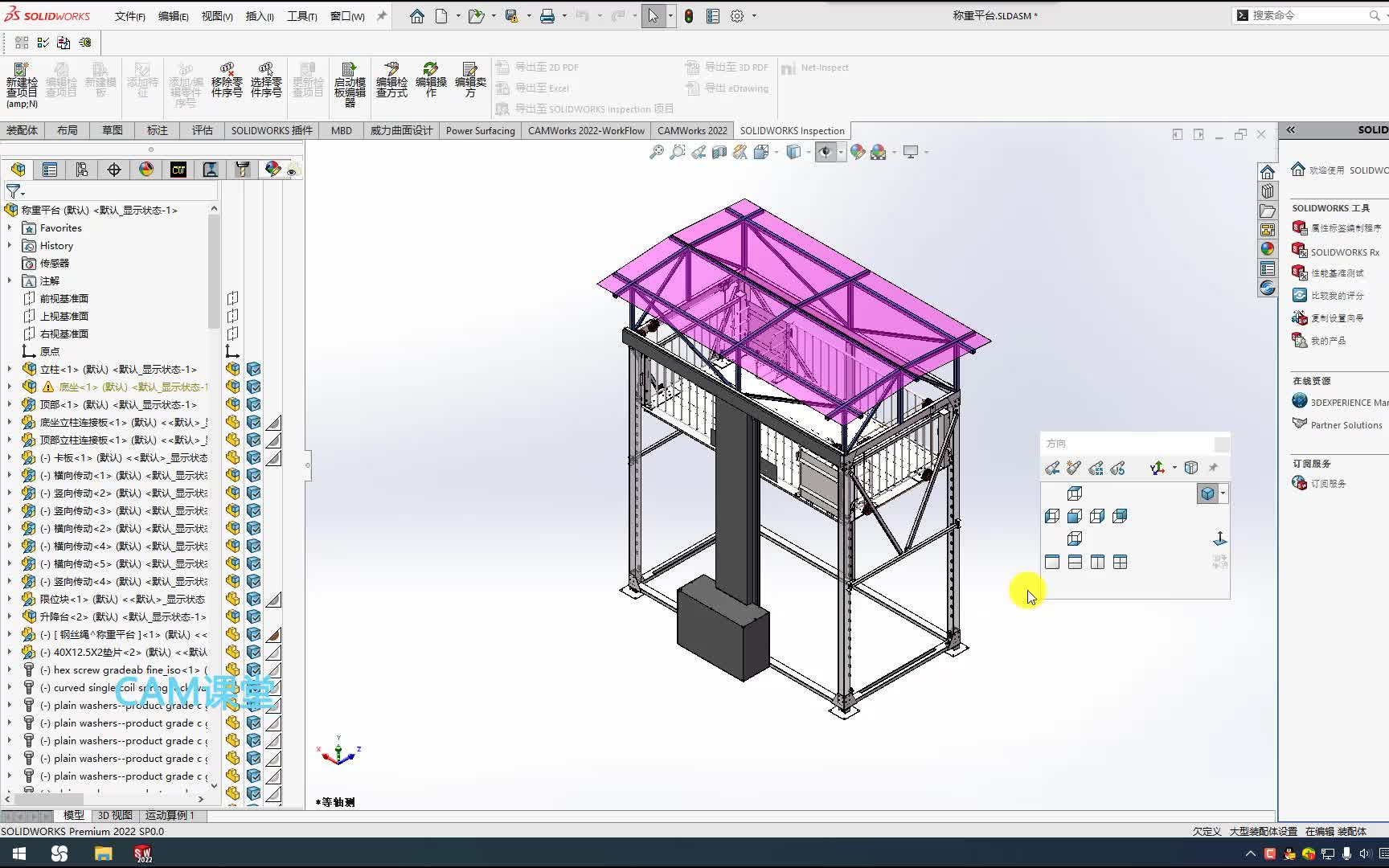This screenshot has height=868, width=1389.
Task: Open the 插入 menu
Action: (x=259, y=15)
